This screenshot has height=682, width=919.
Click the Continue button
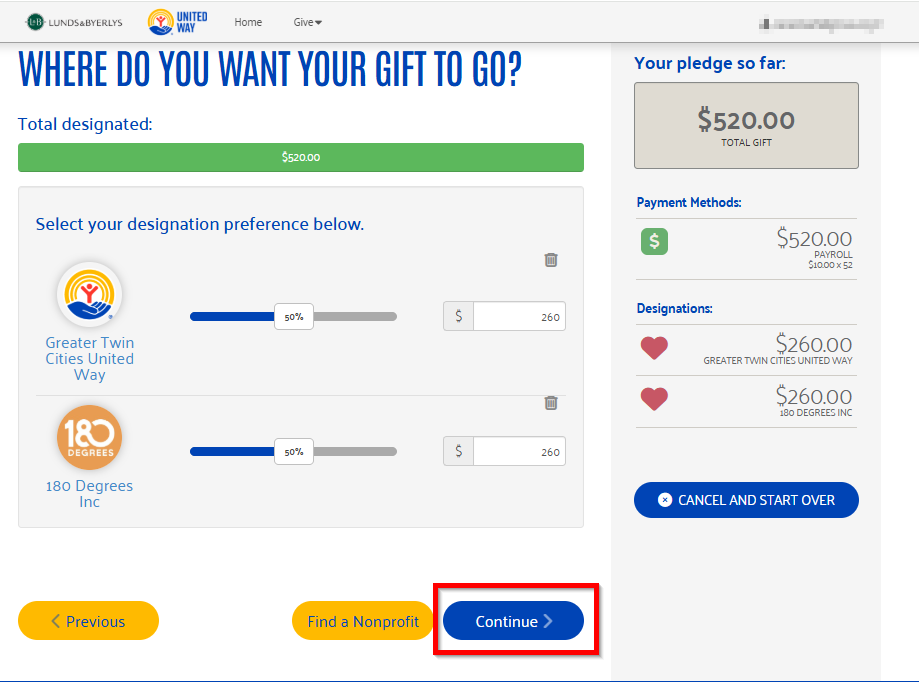point(513,620)
